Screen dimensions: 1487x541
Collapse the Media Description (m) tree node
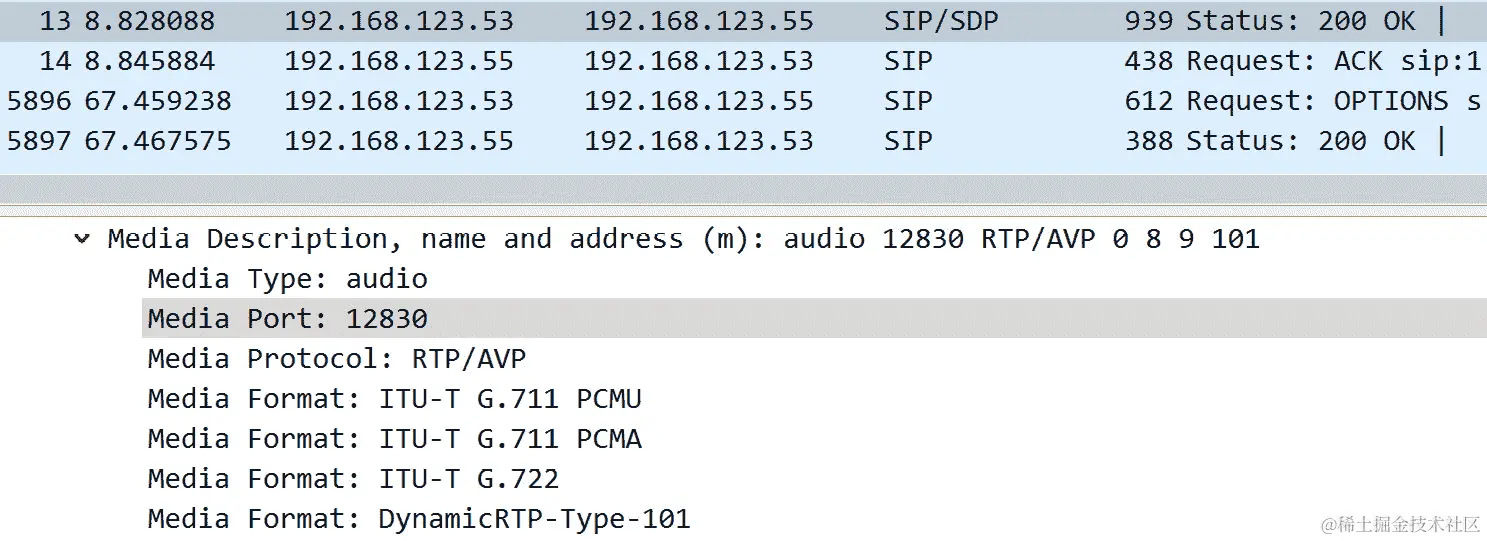(82, 239)
